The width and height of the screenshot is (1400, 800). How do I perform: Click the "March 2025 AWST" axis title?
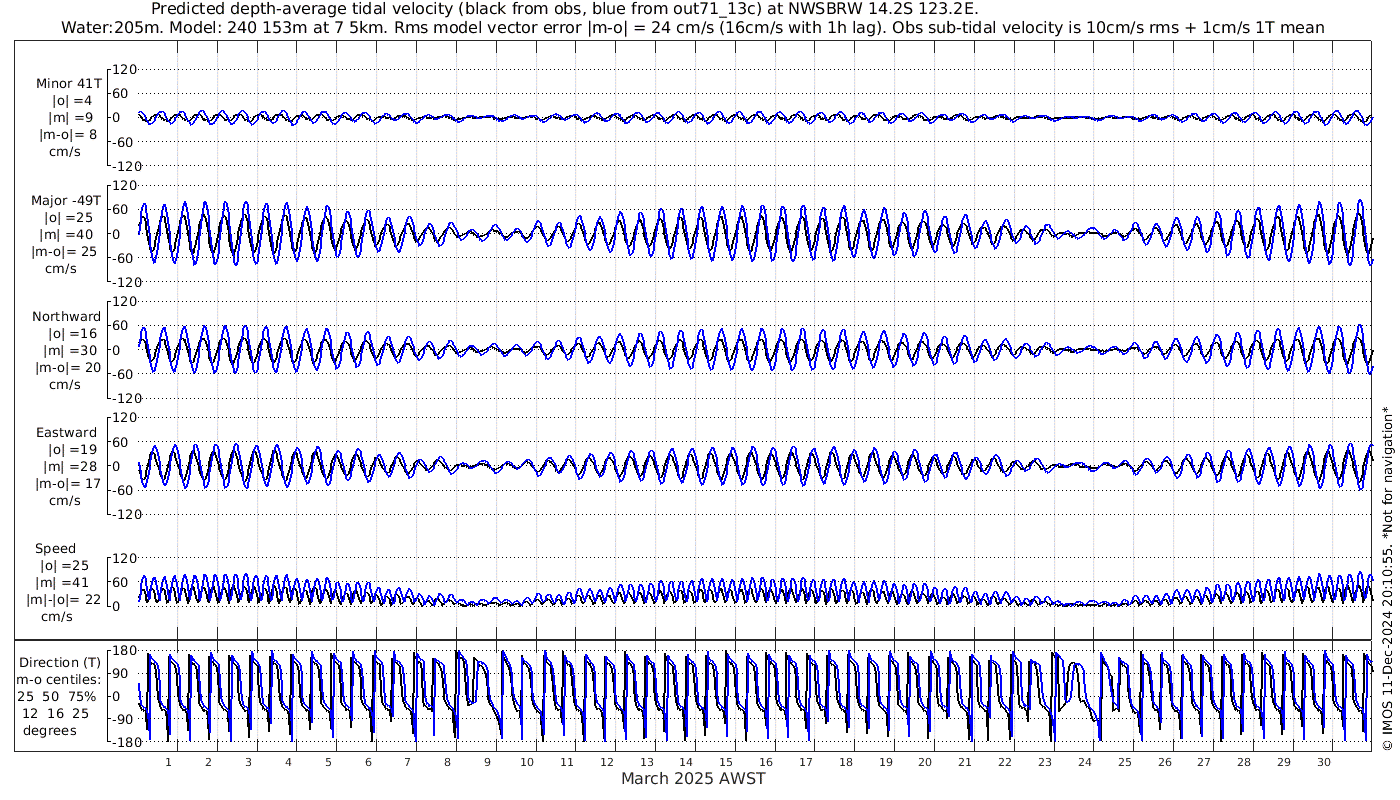[693, 779]
